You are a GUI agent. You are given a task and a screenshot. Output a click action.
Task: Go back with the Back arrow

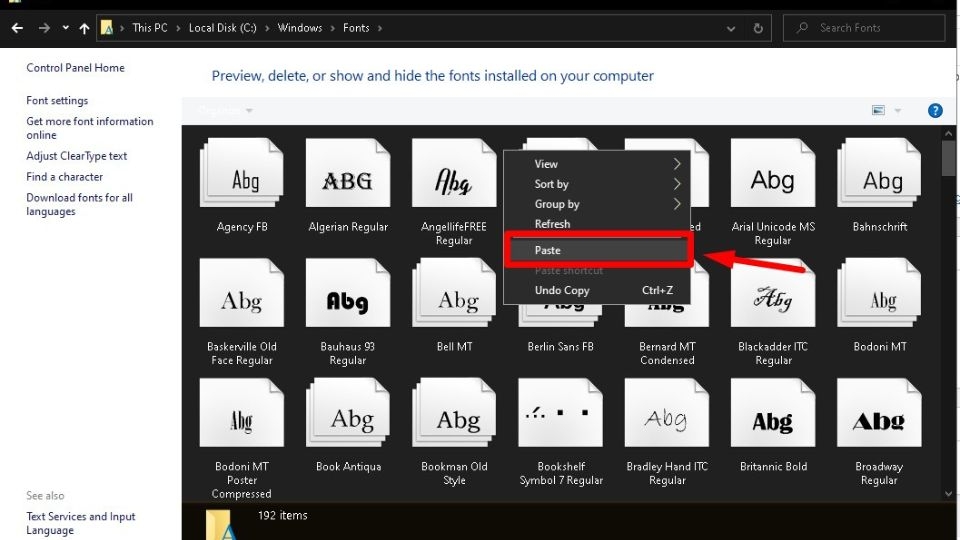click(x=17, y=28)
